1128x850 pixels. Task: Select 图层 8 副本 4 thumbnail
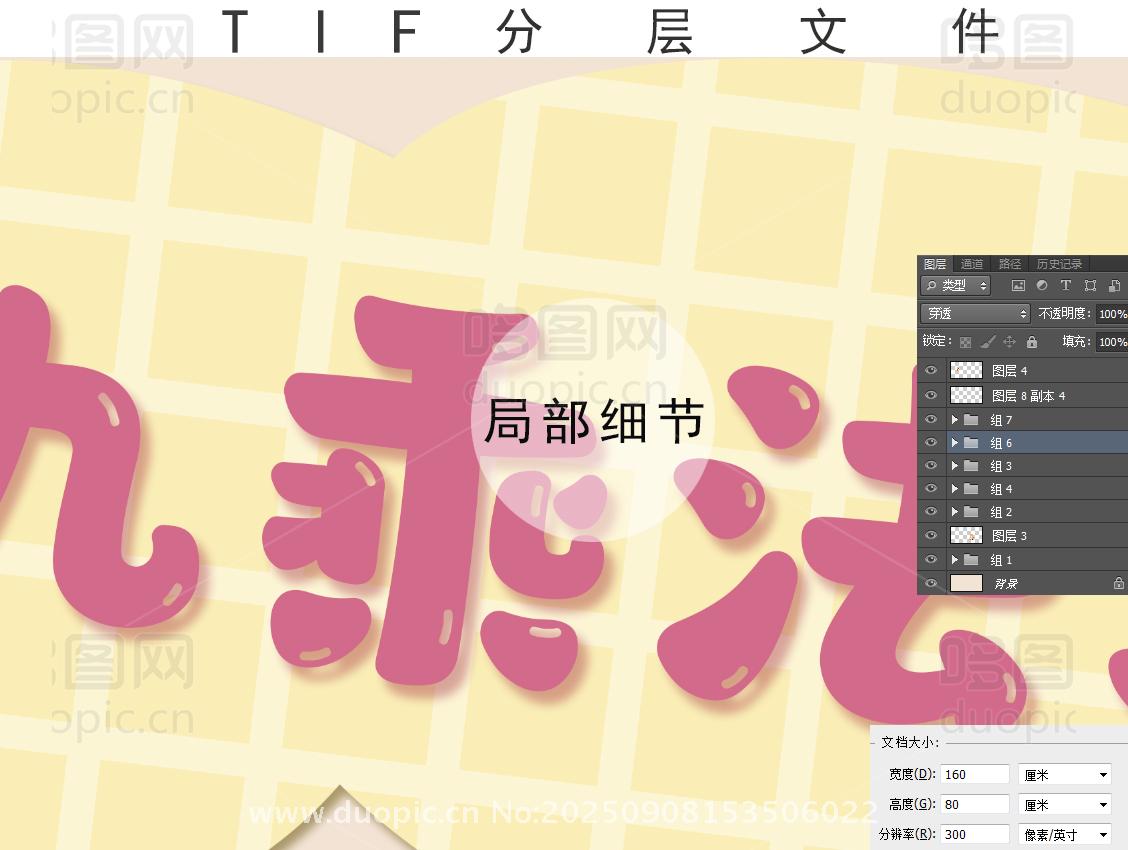pos(966,395)
